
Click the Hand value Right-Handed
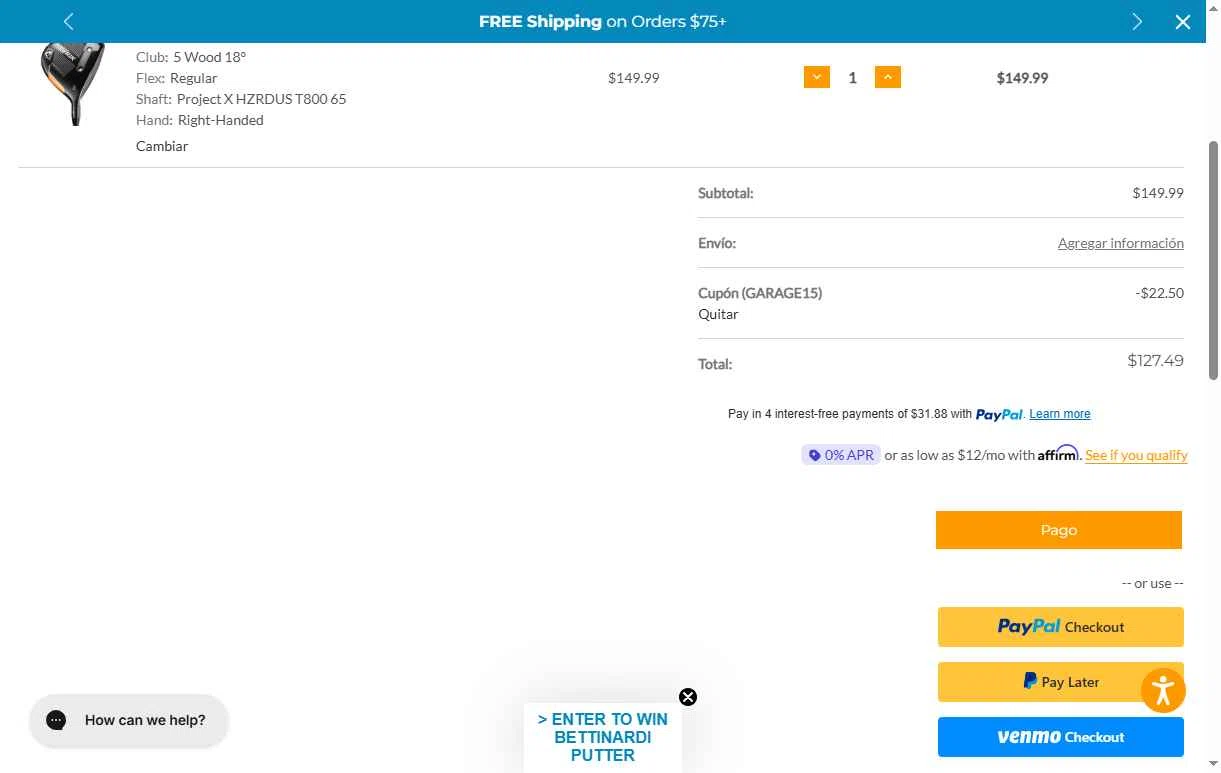point(221,120)
